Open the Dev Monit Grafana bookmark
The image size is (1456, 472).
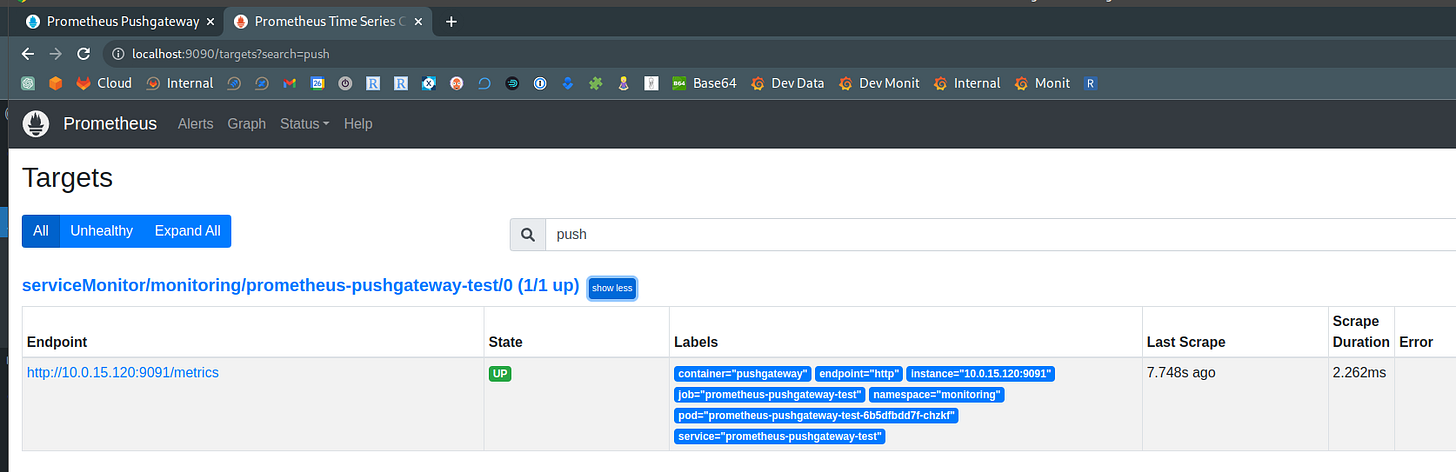(x=879, y=83)
